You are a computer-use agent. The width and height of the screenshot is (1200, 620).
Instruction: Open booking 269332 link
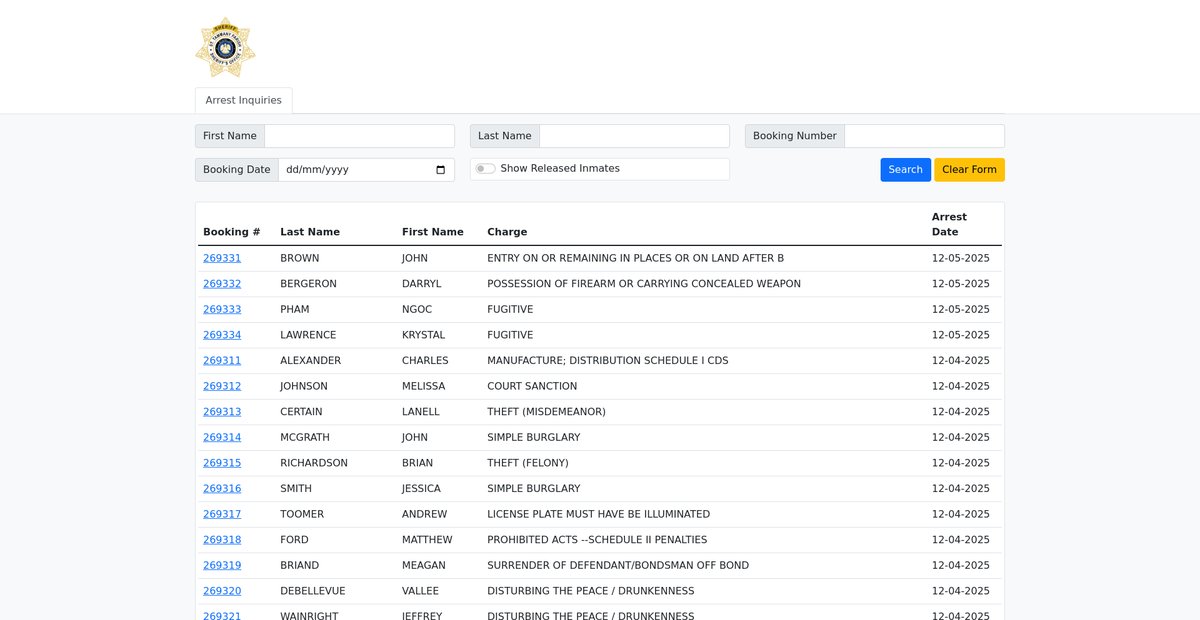(x=222, y=284)
